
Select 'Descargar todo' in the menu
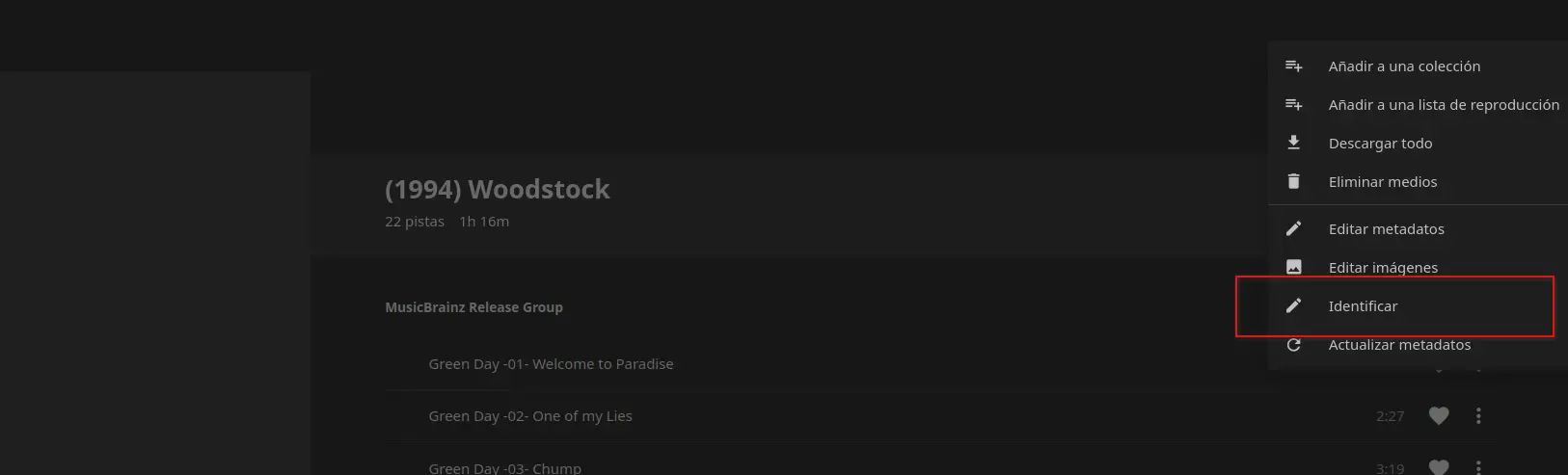[1380, 143]
